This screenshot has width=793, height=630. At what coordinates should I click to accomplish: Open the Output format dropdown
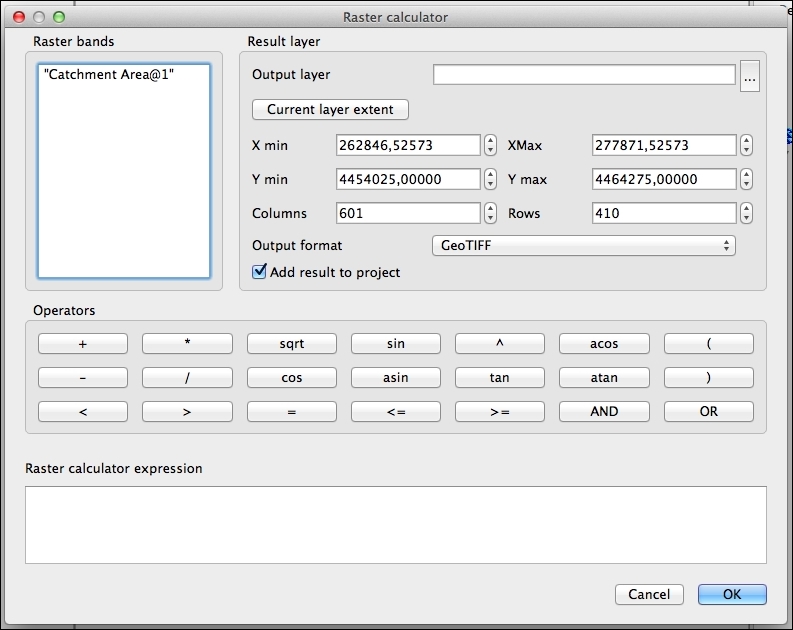pos(583,246)
